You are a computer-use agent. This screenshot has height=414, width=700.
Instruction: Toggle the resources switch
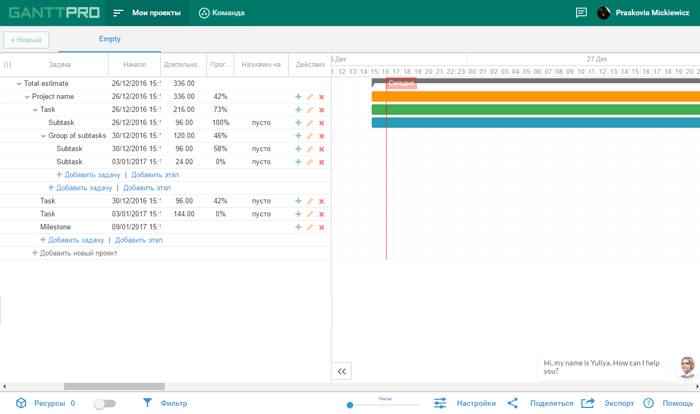click(104, 404)
